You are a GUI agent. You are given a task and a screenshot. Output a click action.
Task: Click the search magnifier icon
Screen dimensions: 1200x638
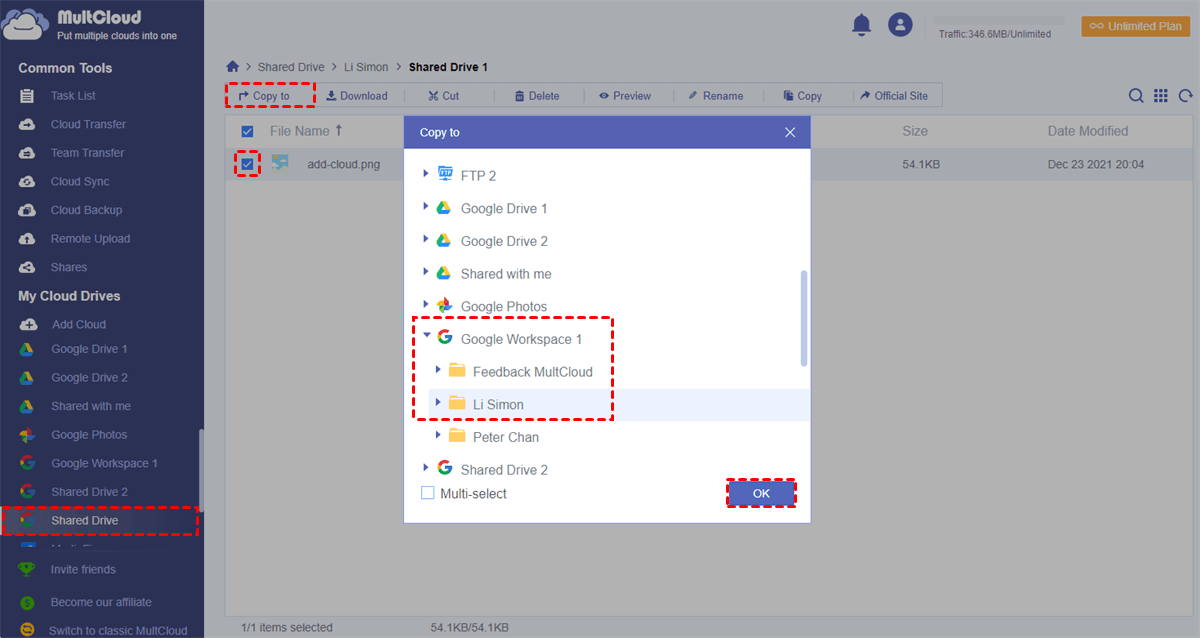click(1136, 96)
